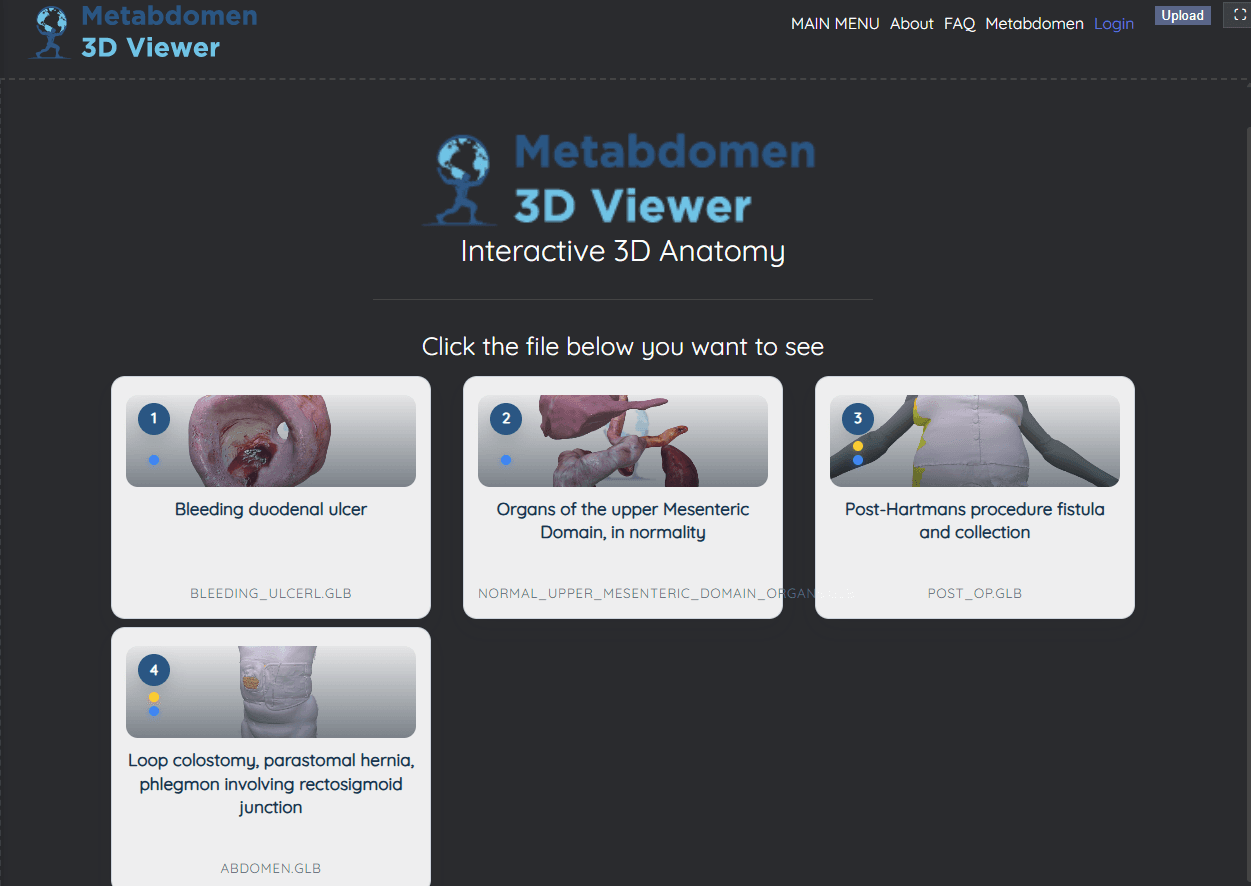Open the FAQ page
This screenshot has width=1251, height=886.
959,23
